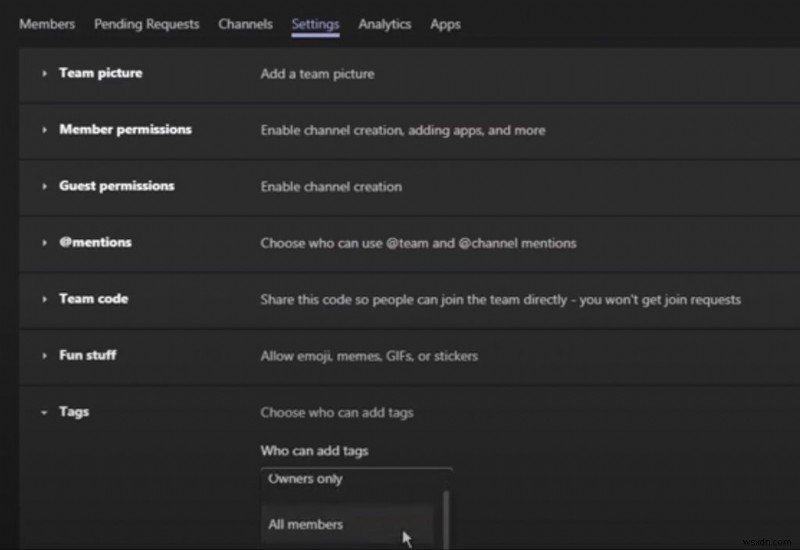Click the Fun stuff heading
800x550 pixels.
[x=87, y=355]
